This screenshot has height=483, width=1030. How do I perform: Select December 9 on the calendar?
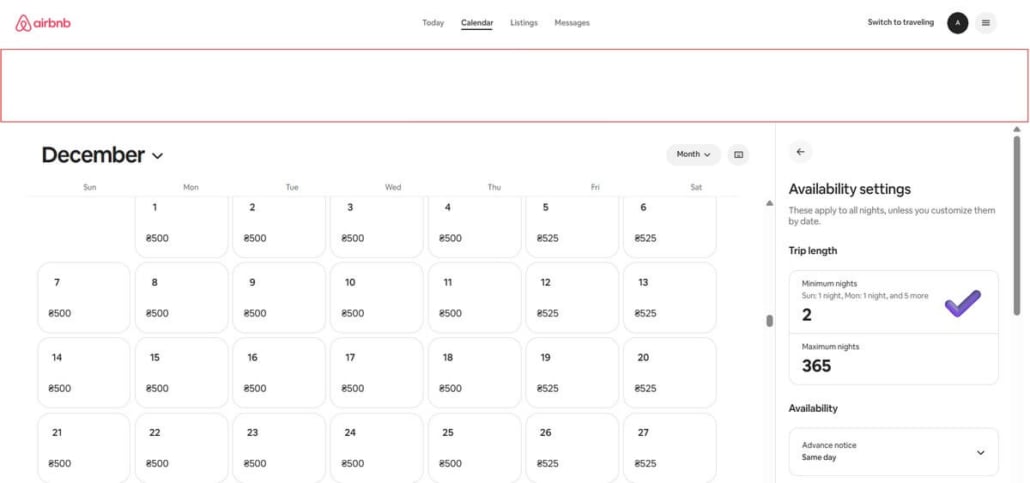pyautogui.click(x=279, y=298)
